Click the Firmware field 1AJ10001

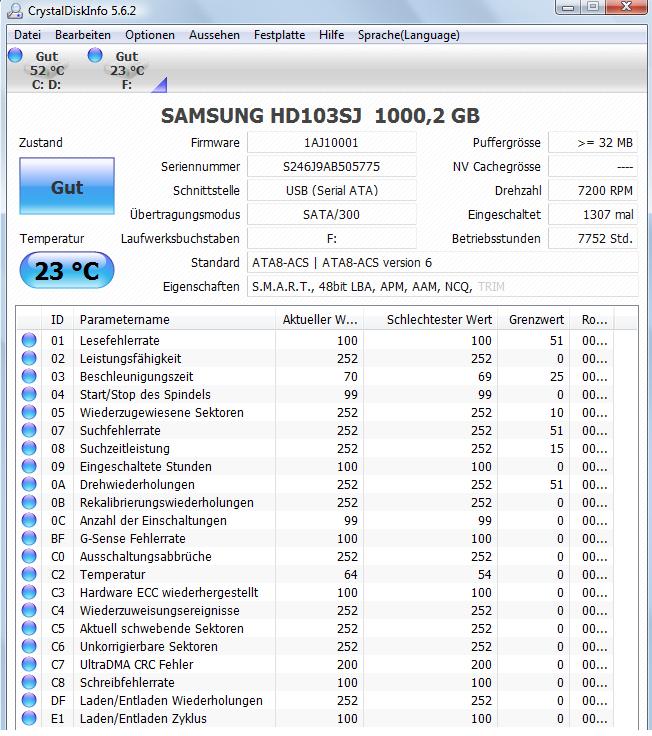point(331,143)
